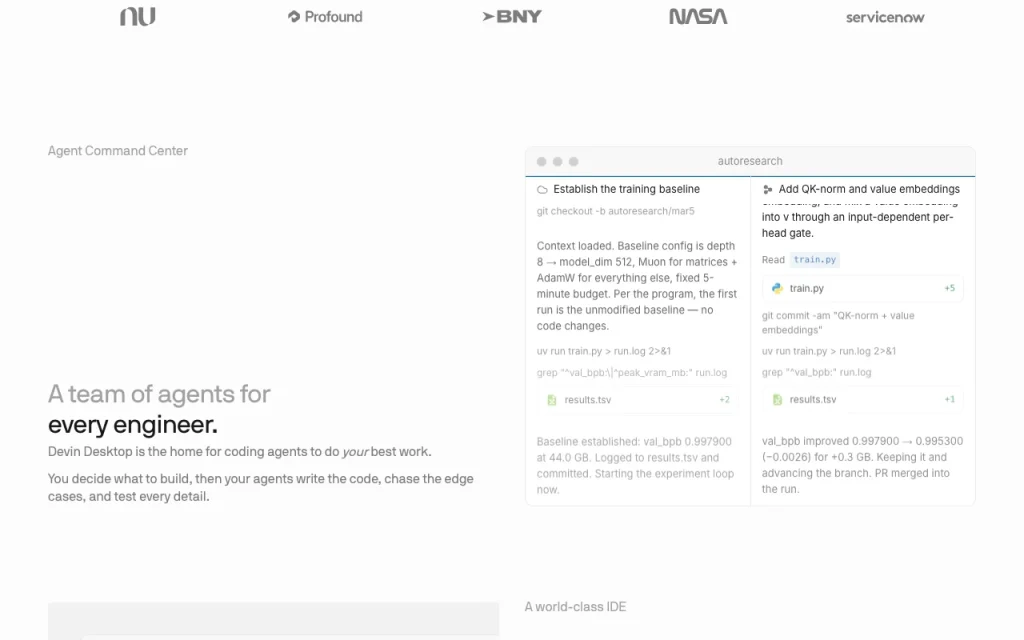The height and width of the screenshot is (640, 1024).
Task: Select the Establish the training baseline panel header
Action: 626,189
